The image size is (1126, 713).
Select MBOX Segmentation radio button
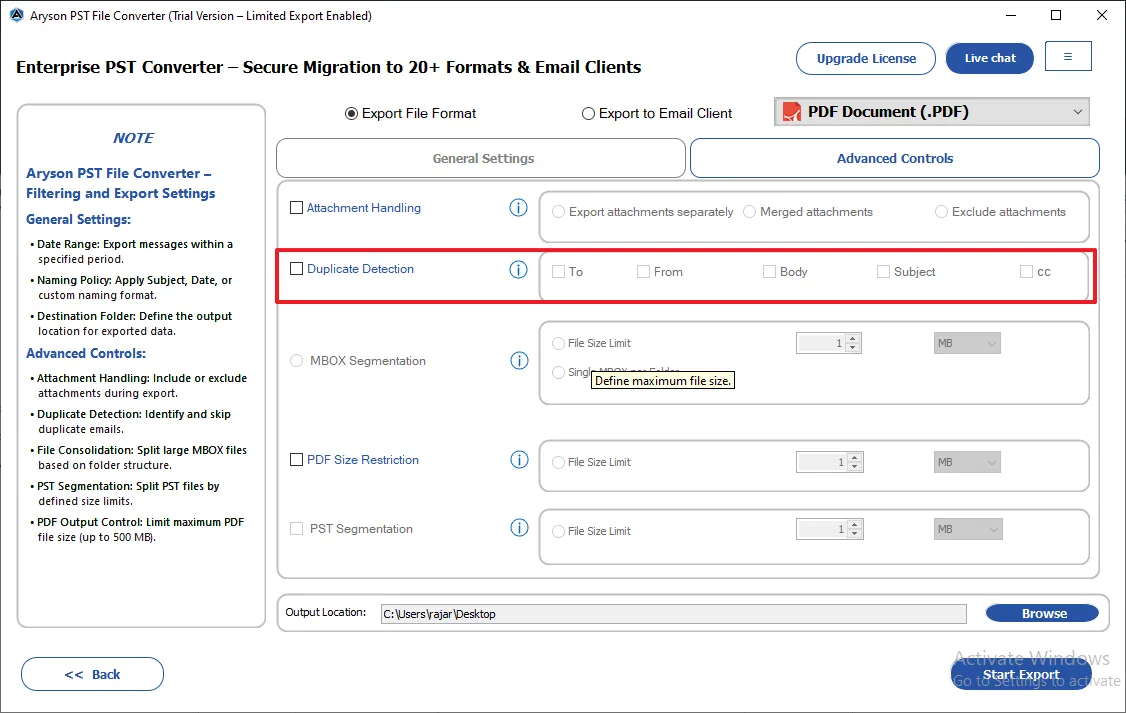tap(297, 360)
